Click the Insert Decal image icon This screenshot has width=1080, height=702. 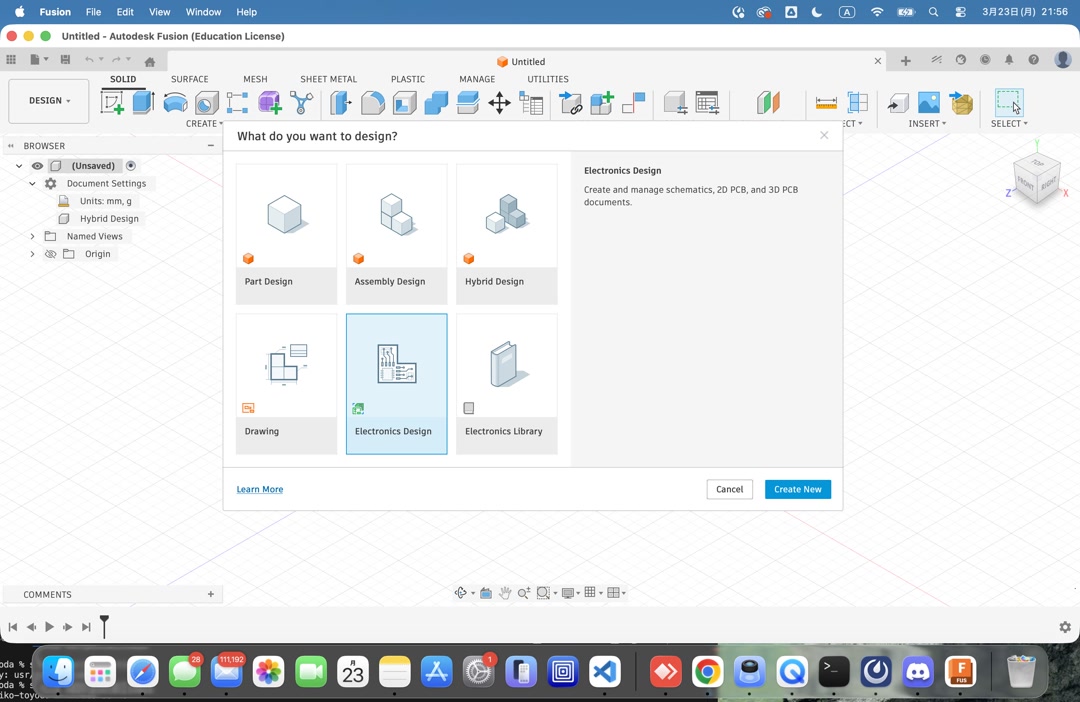point(928,103)
